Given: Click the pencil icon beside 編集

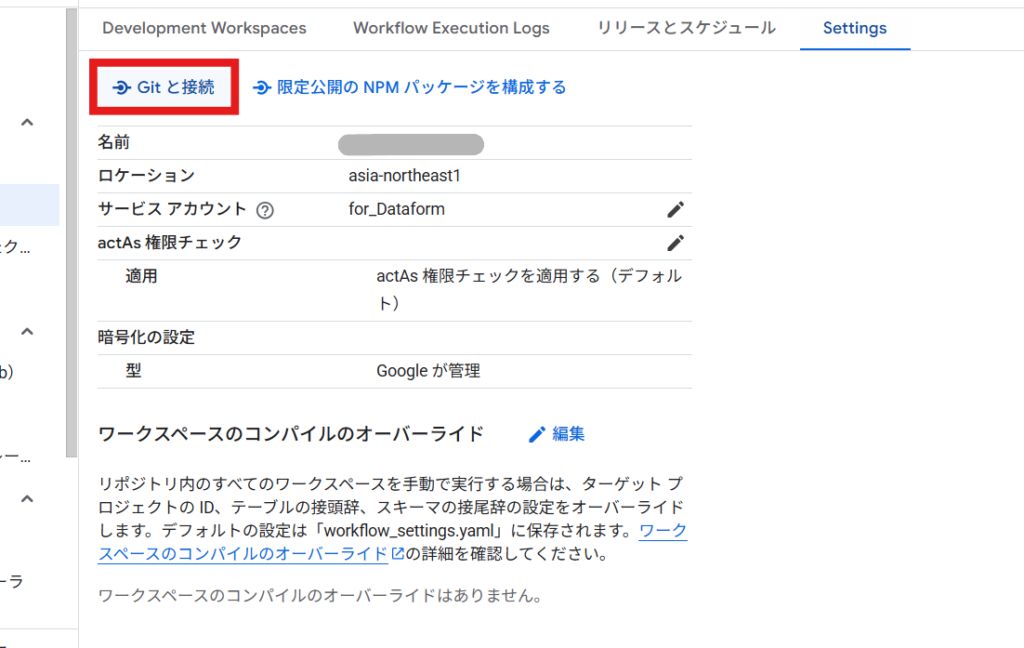Looking at the screenshot, I should [537, 434].
